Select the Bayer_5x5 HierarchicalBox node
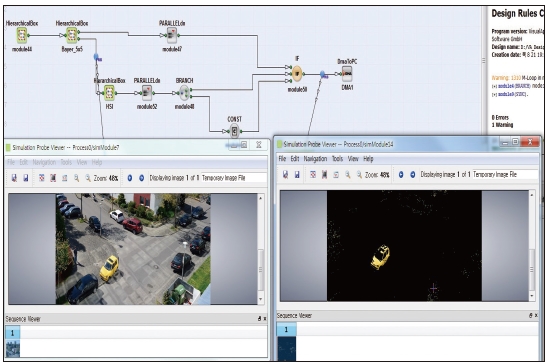The height and width of the screenshot is (364, 548). coord(72,35)
